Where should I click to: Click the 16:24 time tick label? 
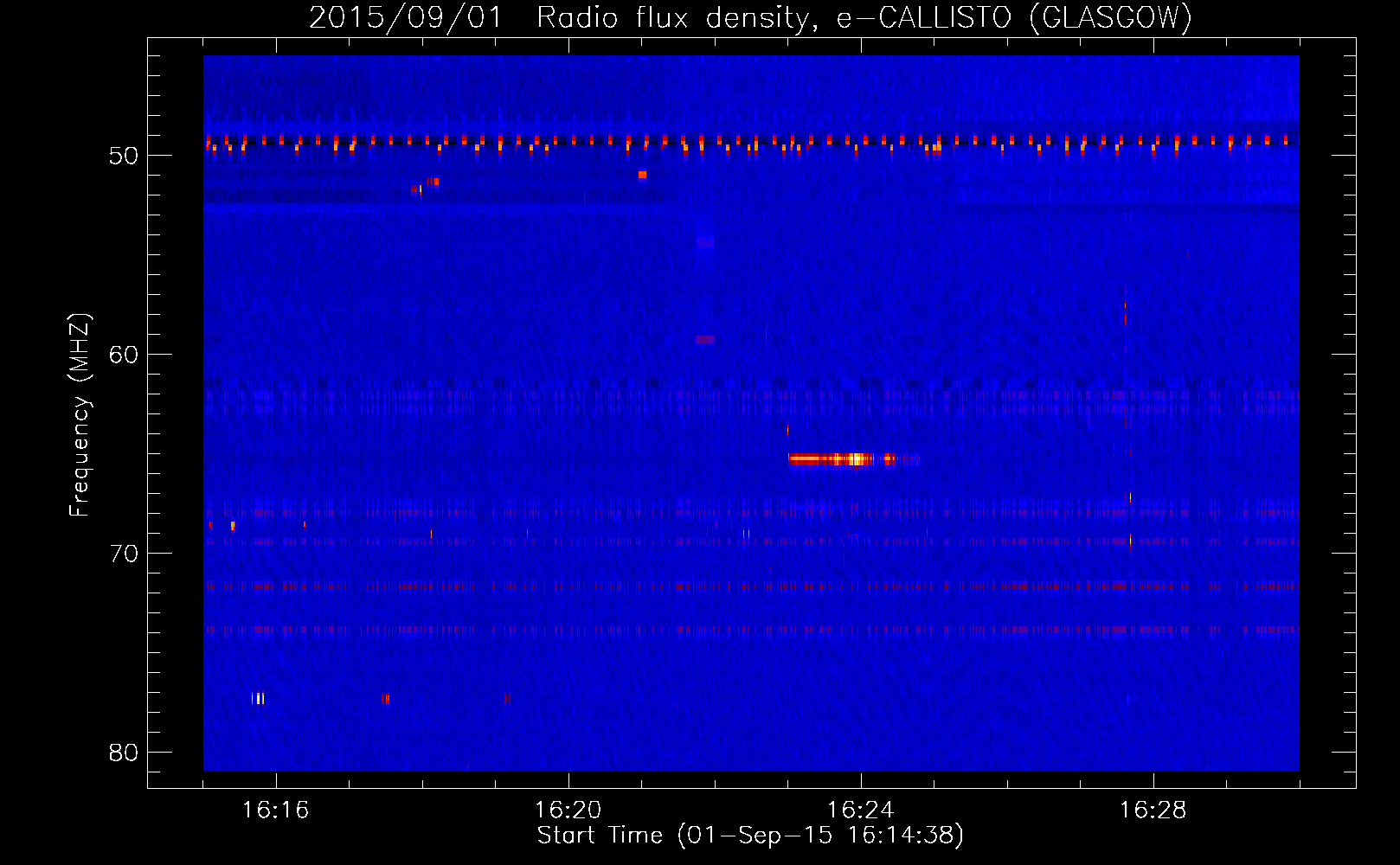click(x=860, y=811)
